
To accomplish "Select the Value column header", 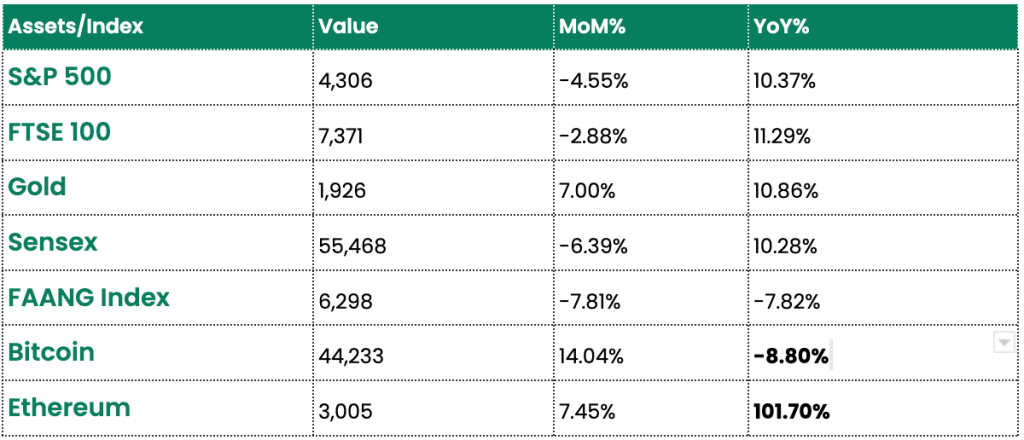I will 434,27.
